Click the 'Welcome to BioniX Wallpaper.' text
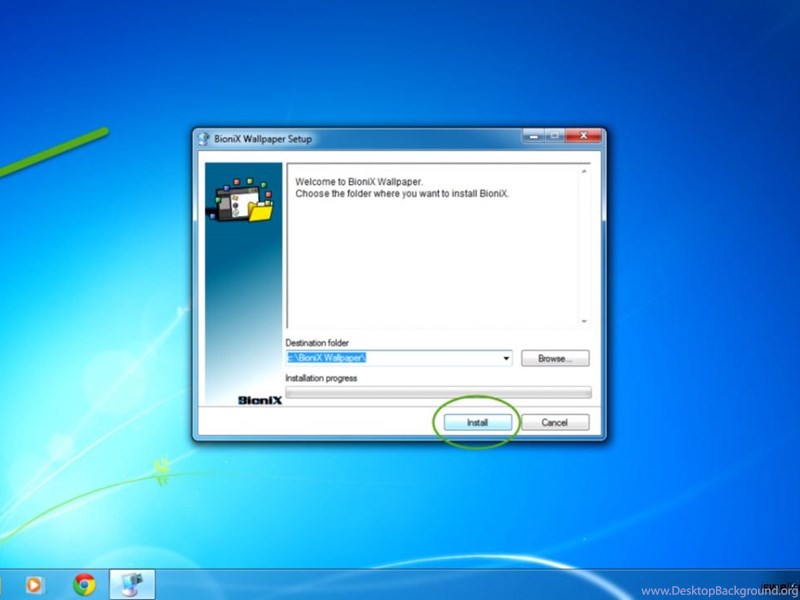 tap(359, 182)
